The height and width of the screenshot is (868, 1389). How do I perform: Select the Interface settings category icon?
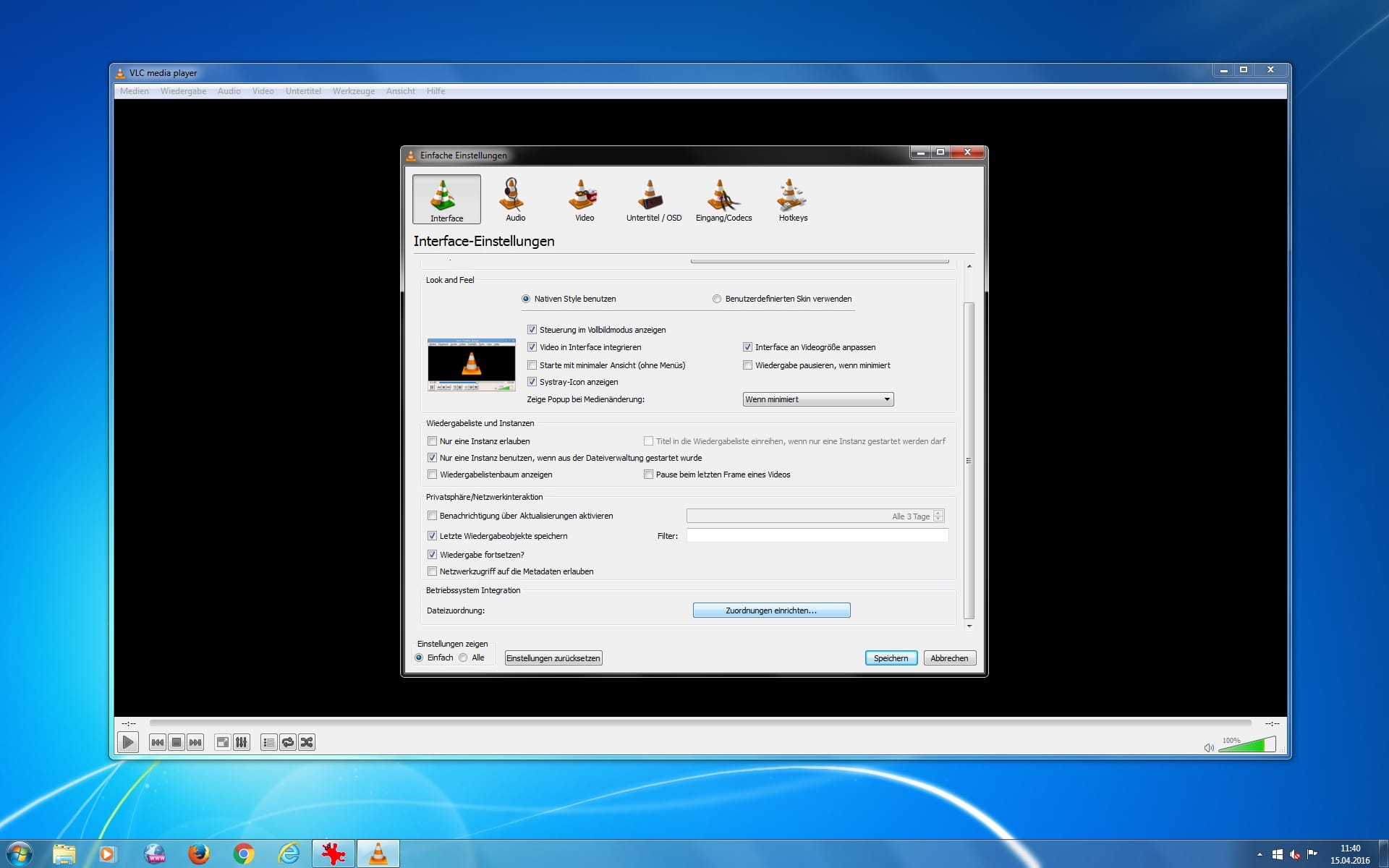pyautogui.click(x=446, y=200)
